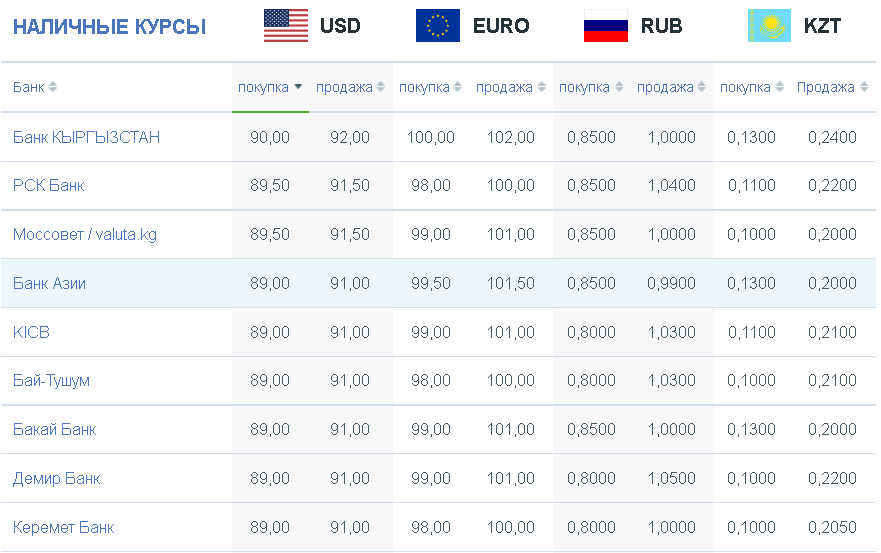Sort by KZT покупка column
Image resolution: width=881 pixels, height=553 pixels.
(779, 87)
